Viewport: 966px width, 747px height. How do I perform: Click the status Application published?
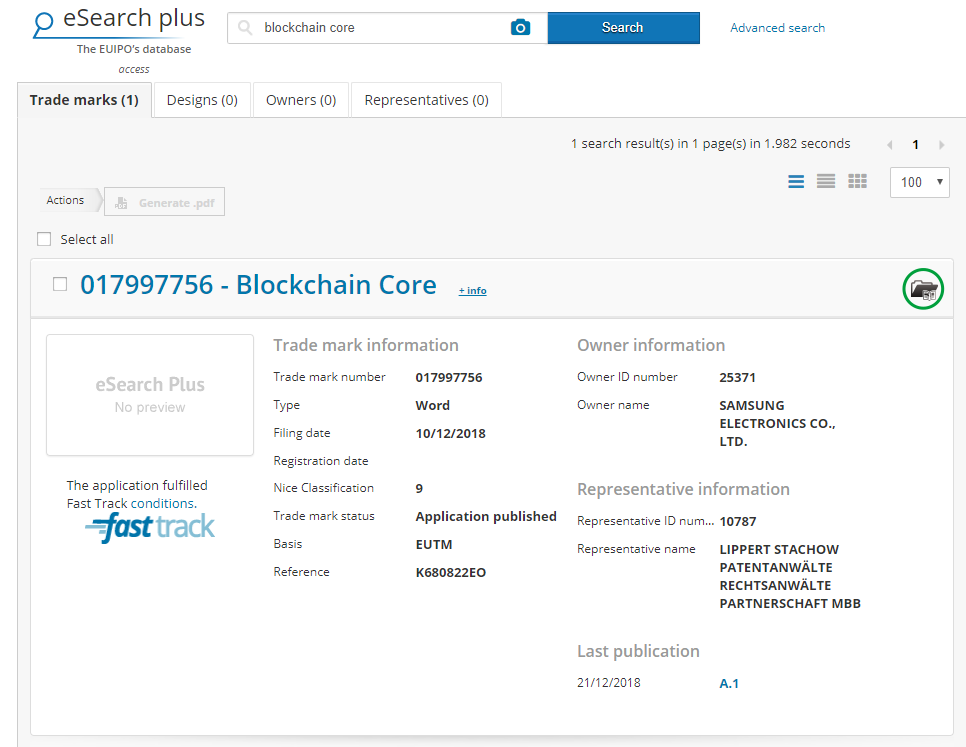(x=486, y=516)
